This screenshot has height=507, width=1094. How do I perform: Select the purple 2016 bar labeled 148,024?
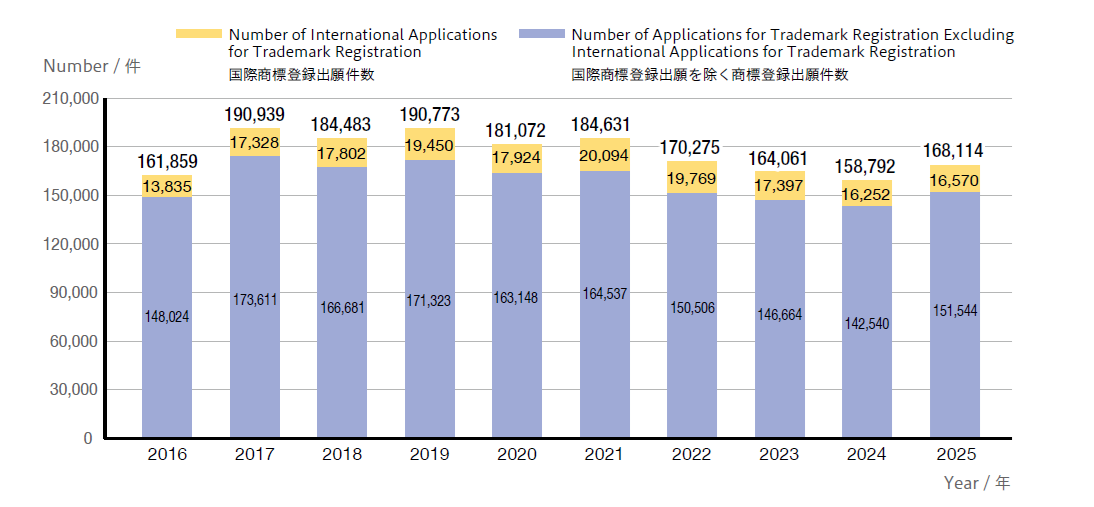click(167, 317)
